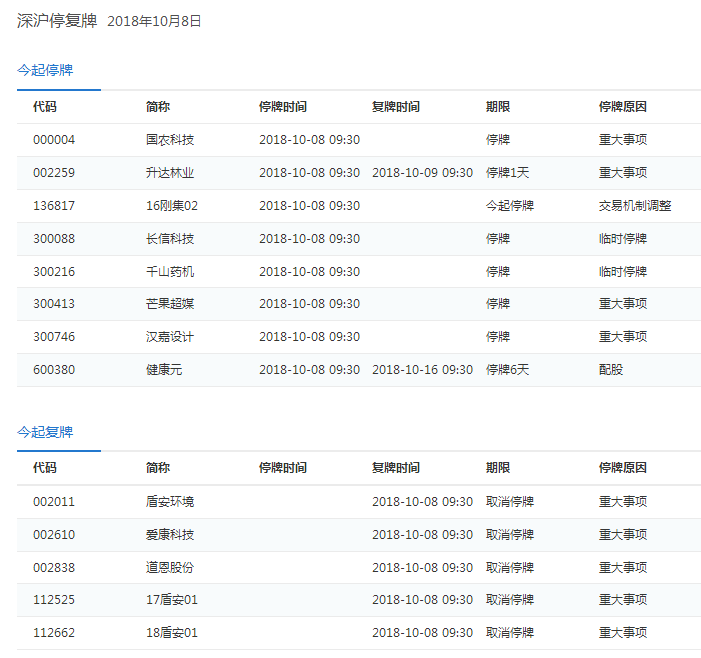Viewport: 701px width, 658px height.
Task: Click 健康元 resumption time 2018-10-16 09:30
Action: click(x=422, y=370)
